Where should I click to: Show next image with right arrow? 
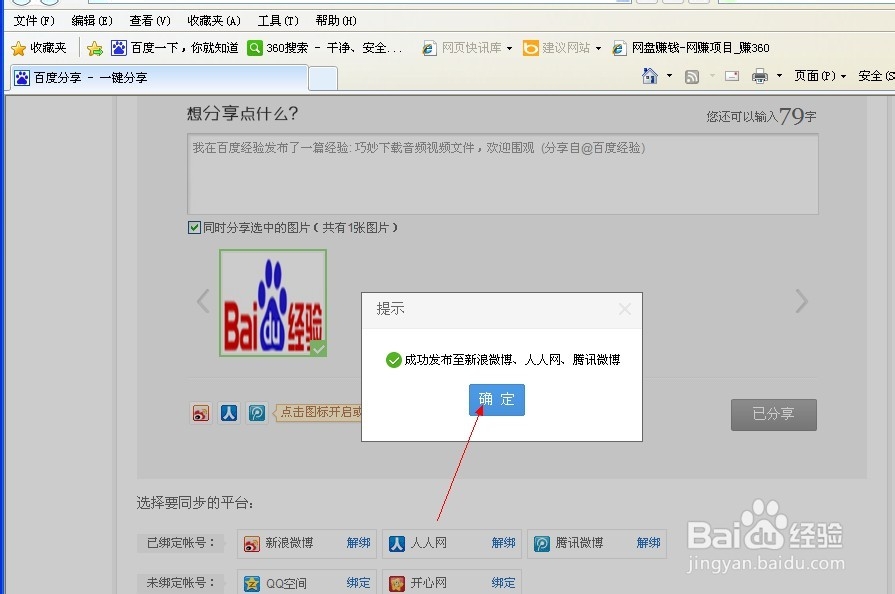tap(801, 301)
